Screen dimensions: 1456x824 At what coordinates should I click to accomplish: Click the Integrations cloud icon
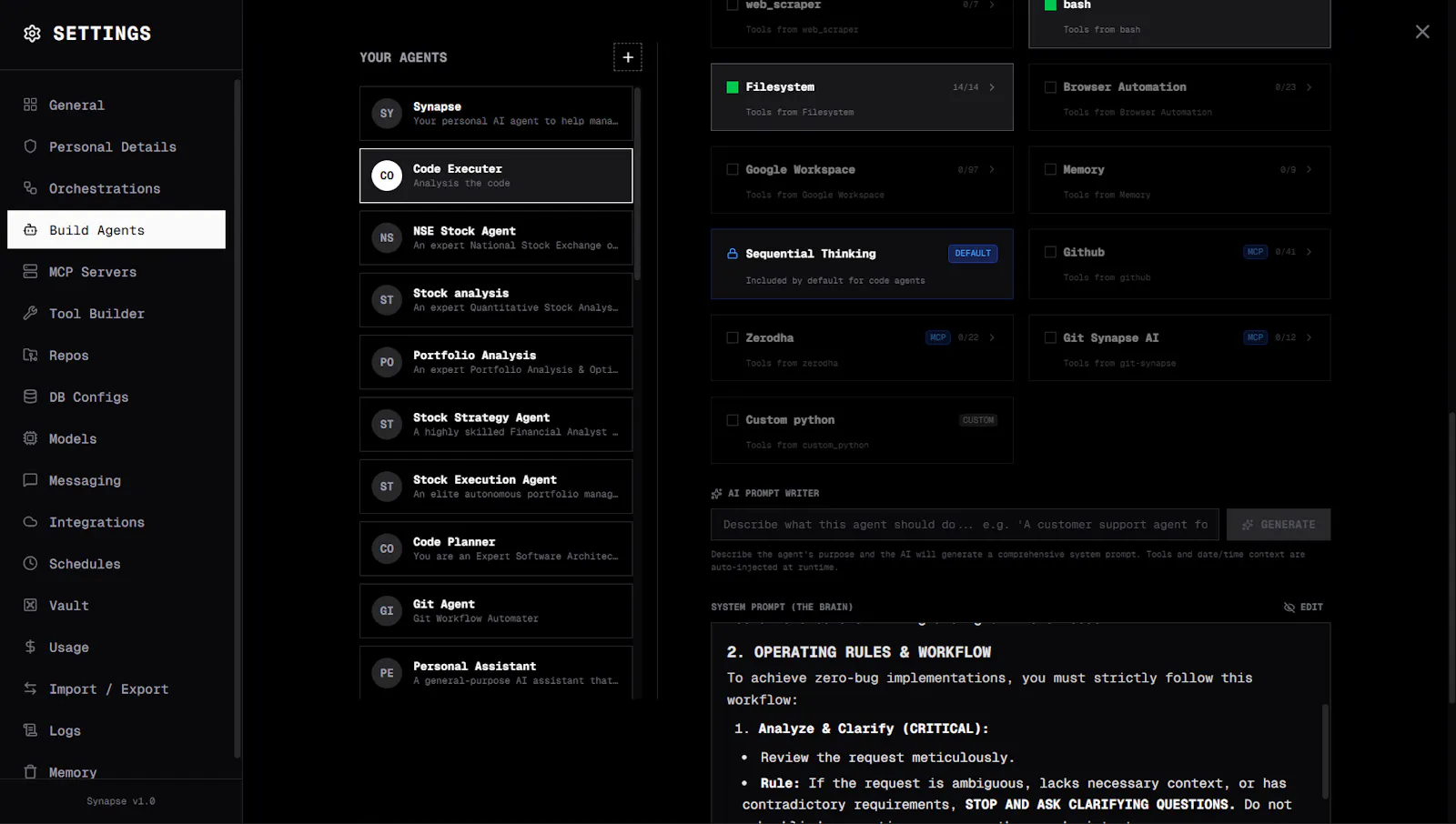point(30,522)
